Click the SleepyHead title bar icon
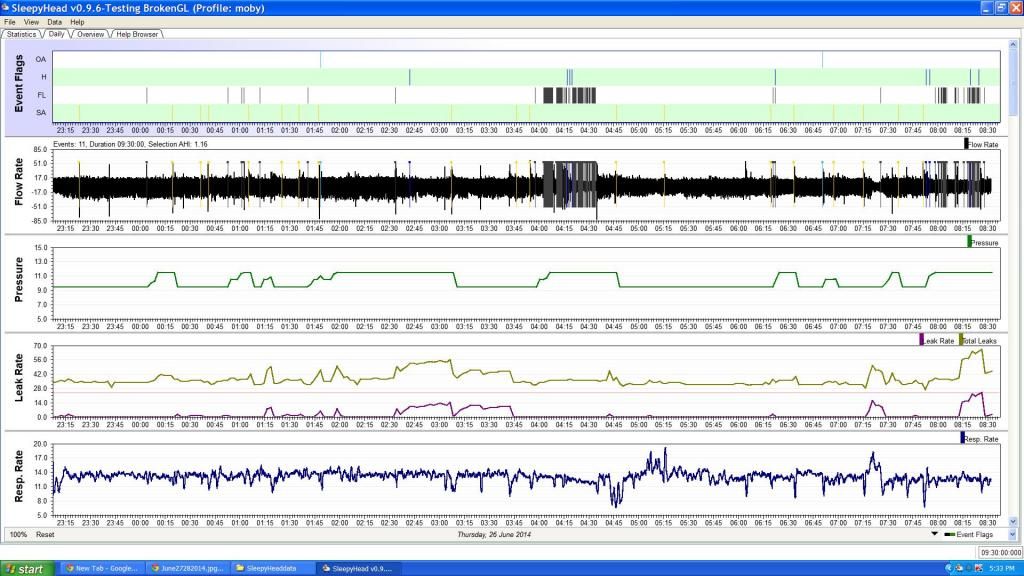The image size is (1024, 576). tap(5, 8)
